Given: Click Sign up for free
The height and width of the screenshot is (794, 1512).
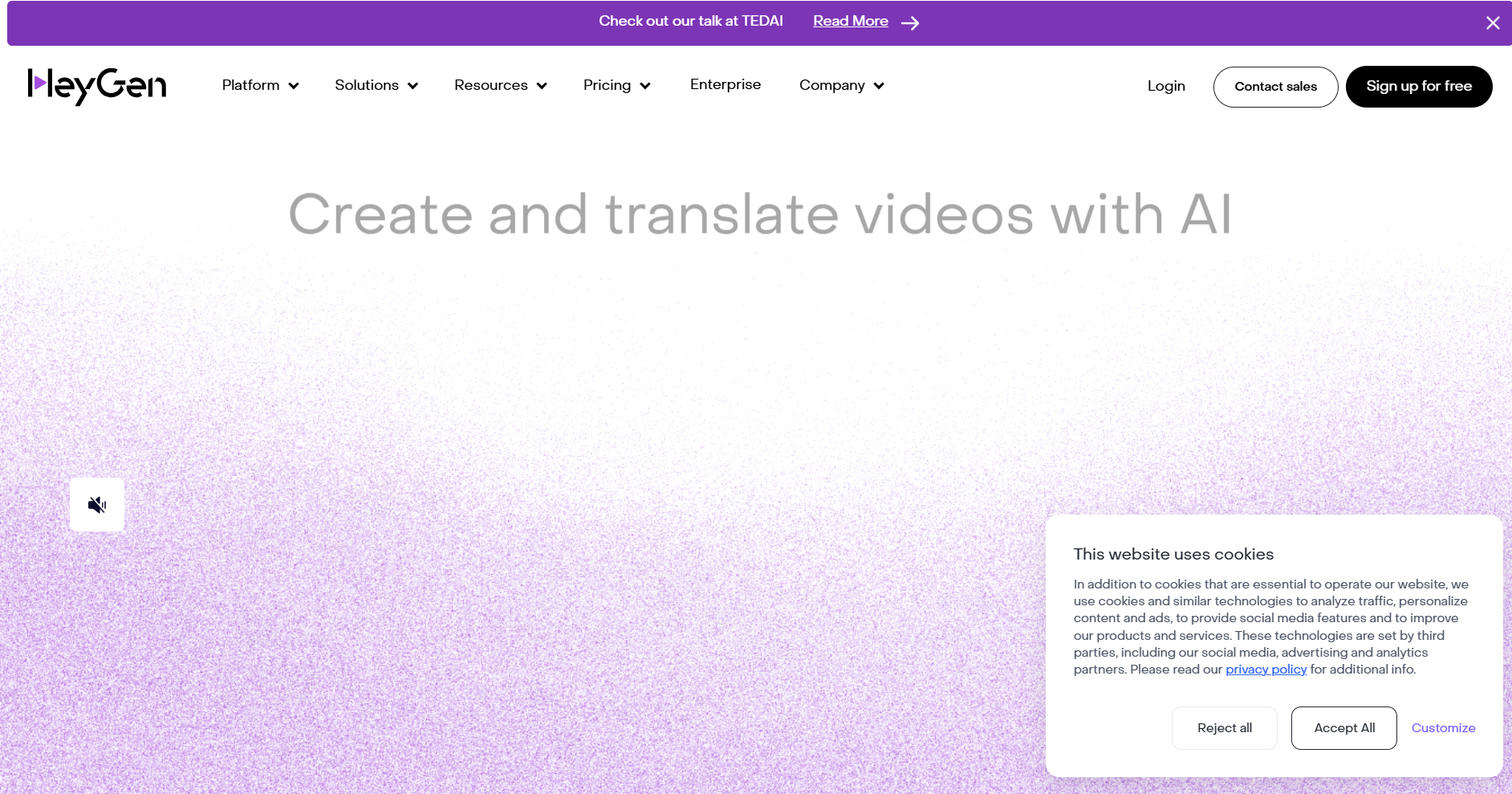Looking at the screenshot, I should (1419, 87).
